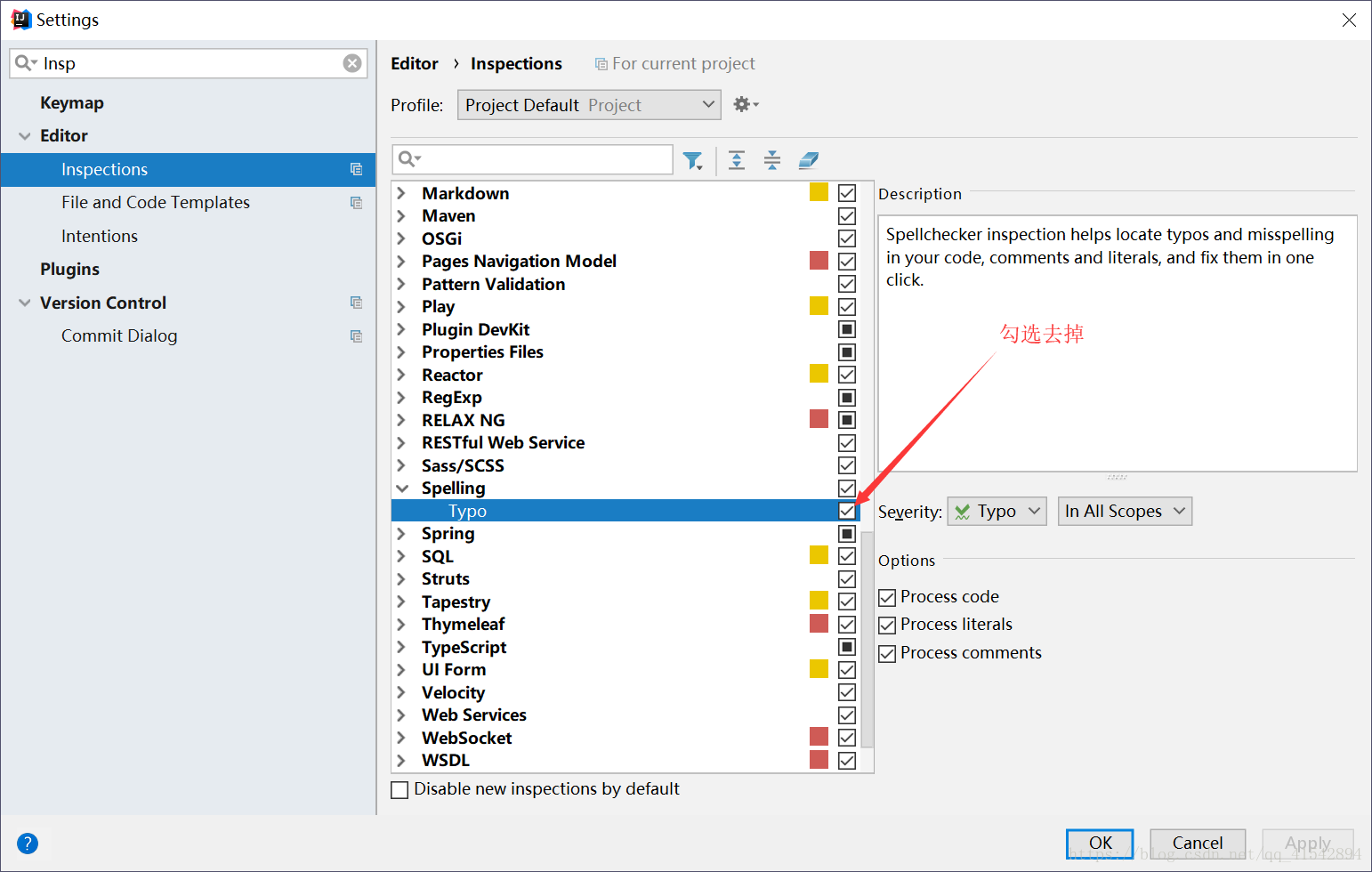This screenshot has width=1372, height=872.
Task: Collapse all inspection groups
Action: click(x=772, y=160)
